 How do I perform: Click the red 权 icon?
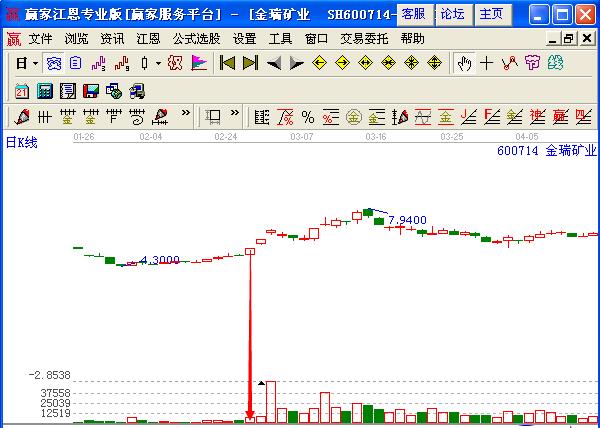coord(175,63)
